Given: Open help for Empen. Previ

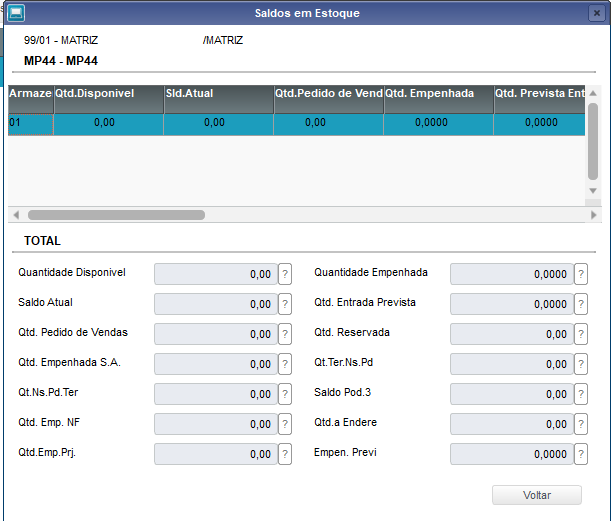Looking at the screenshot, I should 581,454.
